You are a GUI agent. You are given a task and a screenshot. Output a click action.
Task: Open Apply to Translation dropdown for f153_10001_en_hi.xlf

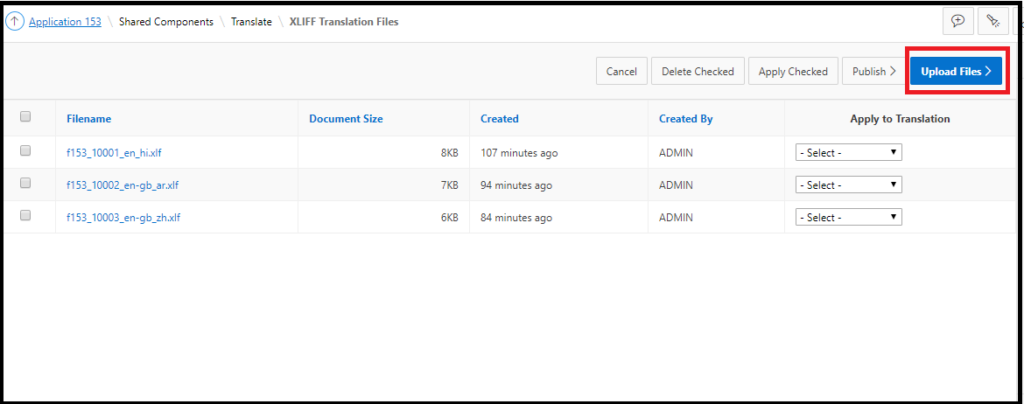[848, 153]
